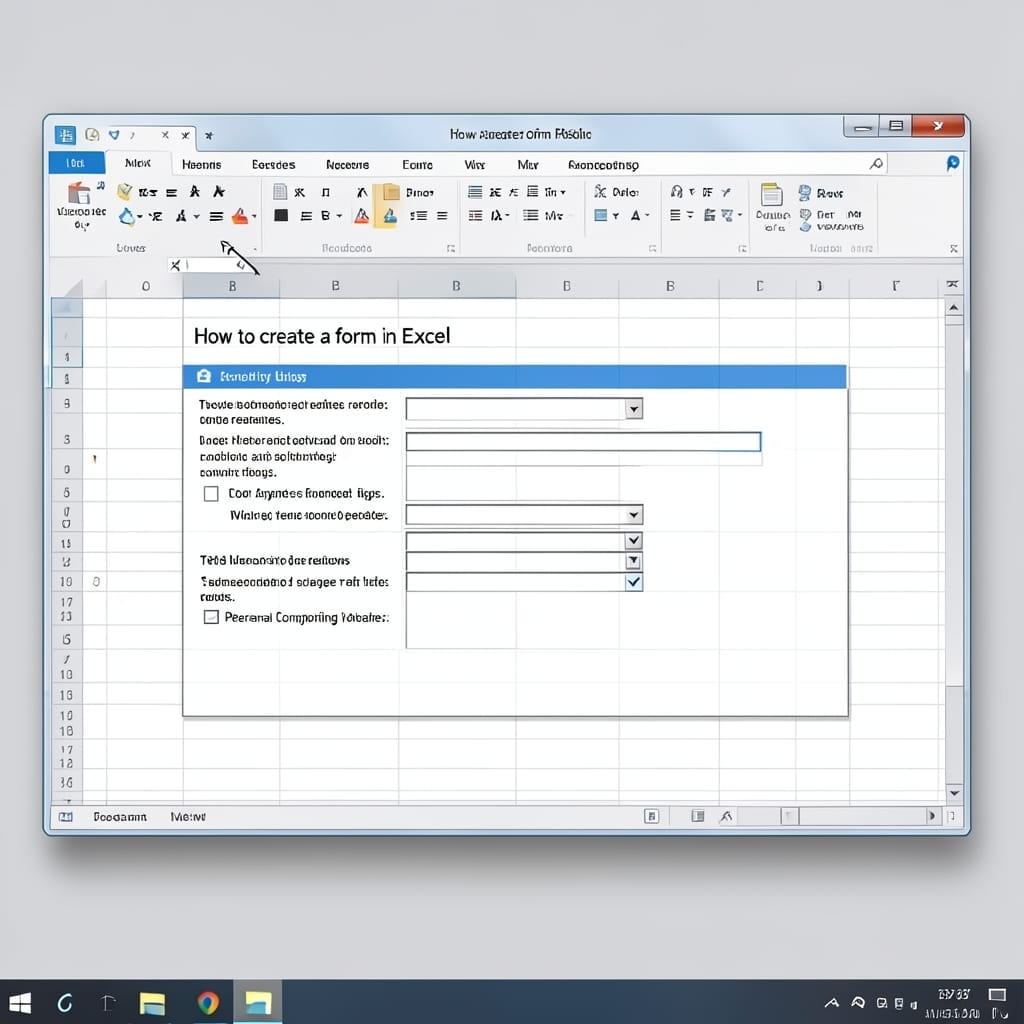The width and height of the screenshot is (1024, 1024).
Task: Open the notification center on taskbar
Action: [x=997, y=995]
